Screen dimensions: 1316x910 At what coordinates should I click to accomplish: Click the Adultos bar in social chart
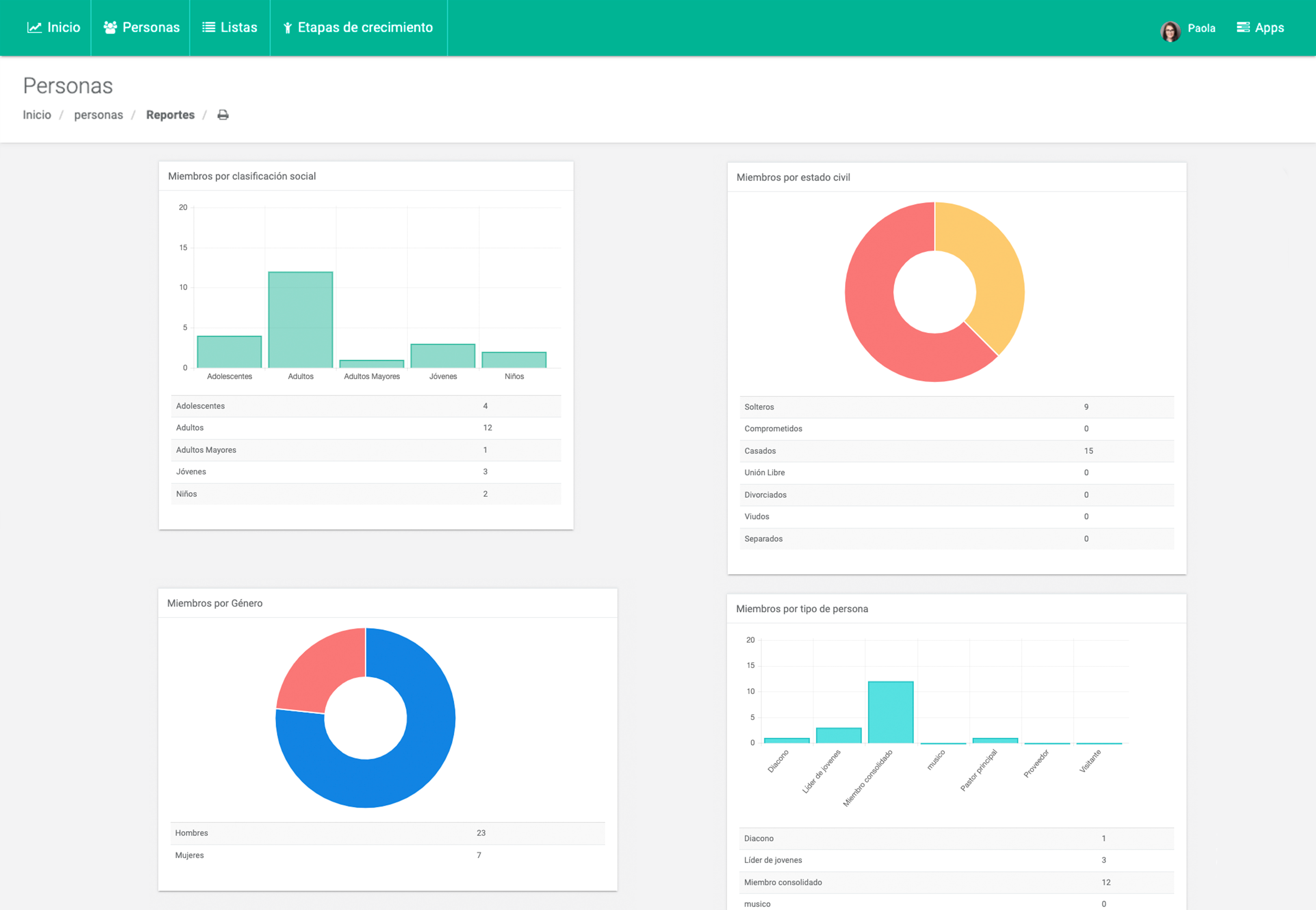pos(300,319)
